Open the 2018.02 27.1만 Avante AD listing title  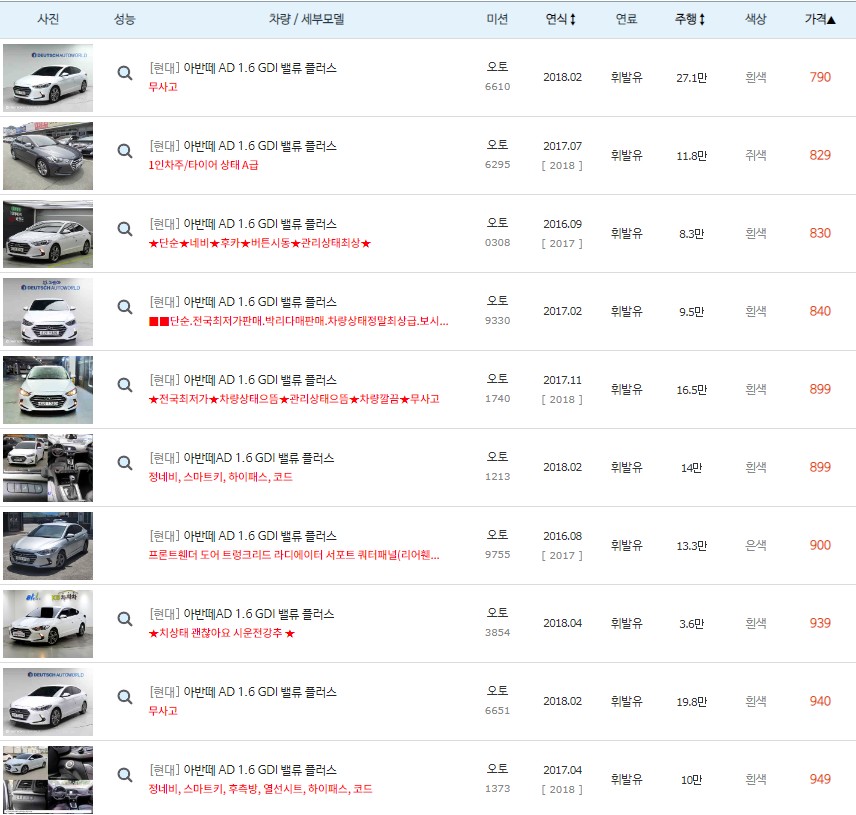click(x=243, y=68)
